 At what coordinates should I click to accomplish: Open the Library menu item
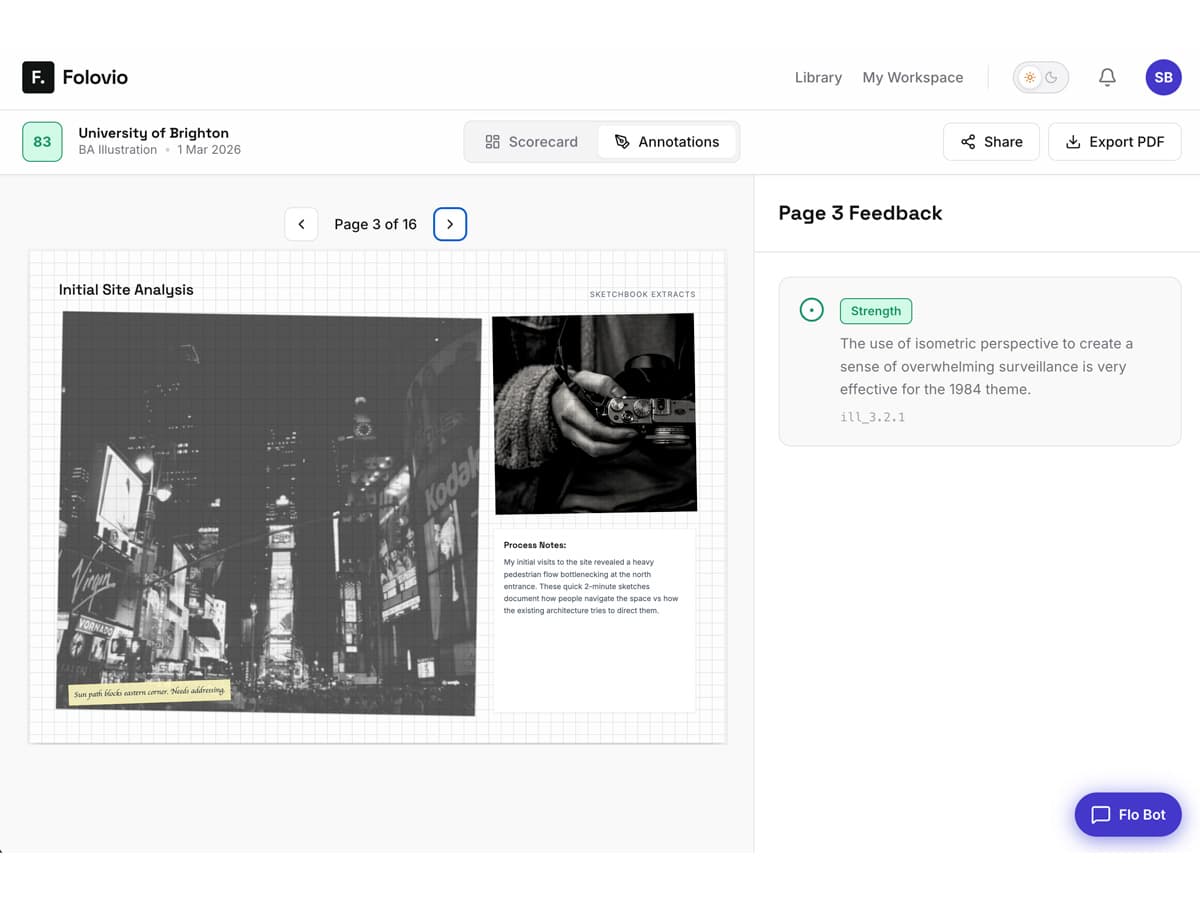point(818,77)
